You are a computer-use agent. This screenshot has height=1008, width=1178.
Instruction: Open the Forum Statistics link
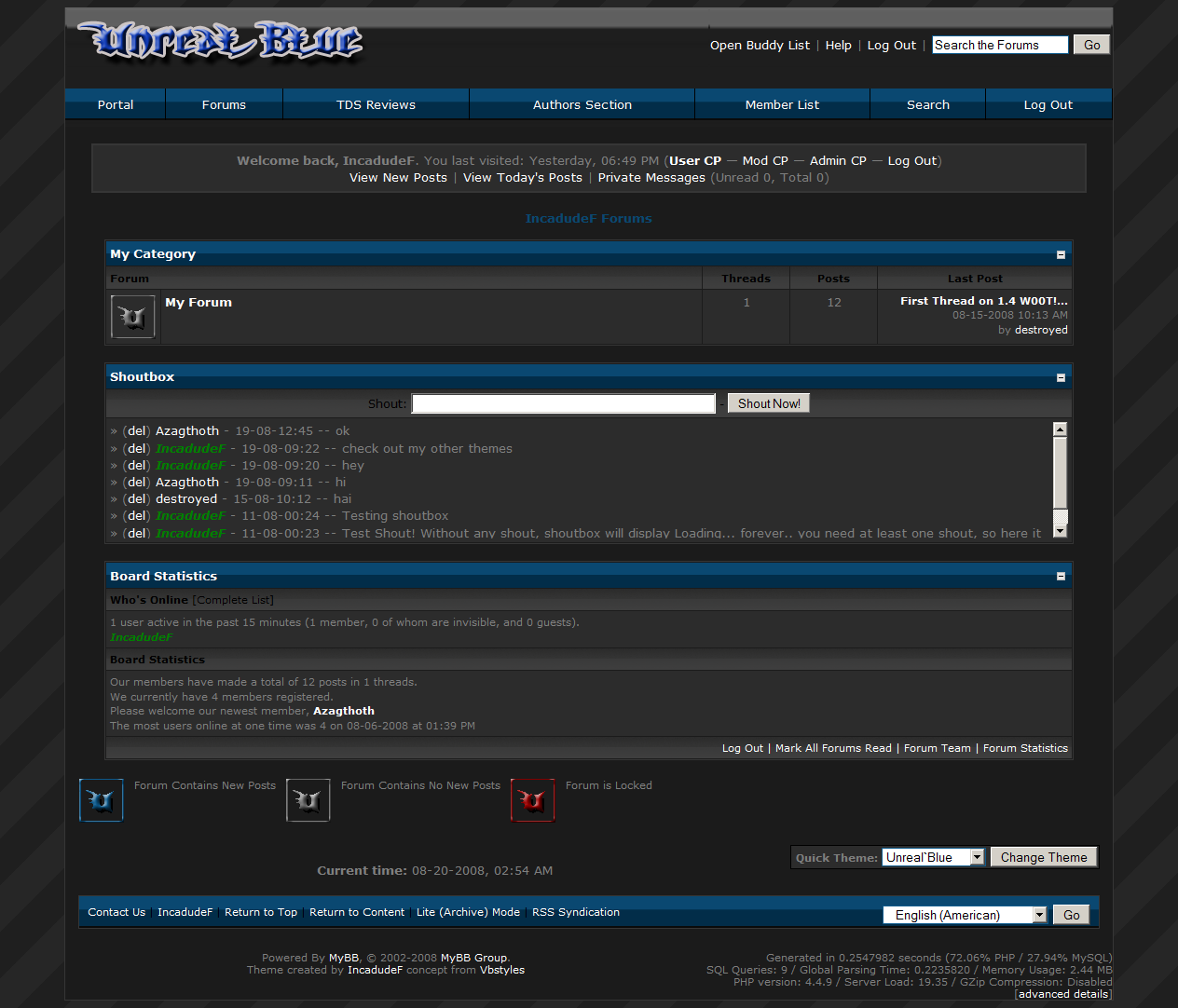[1025, 748]
